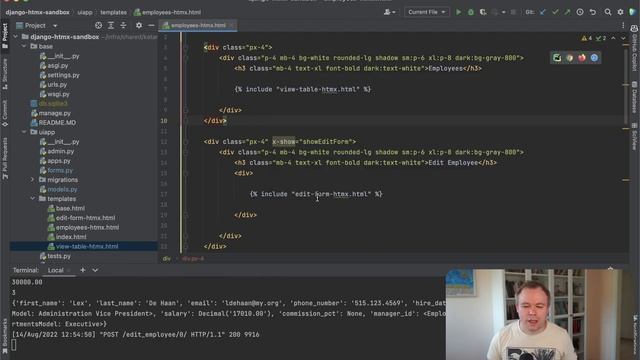Click Git update project arrow icon
Viewport: 640px width, 360px height.
[x=542, y=12]
